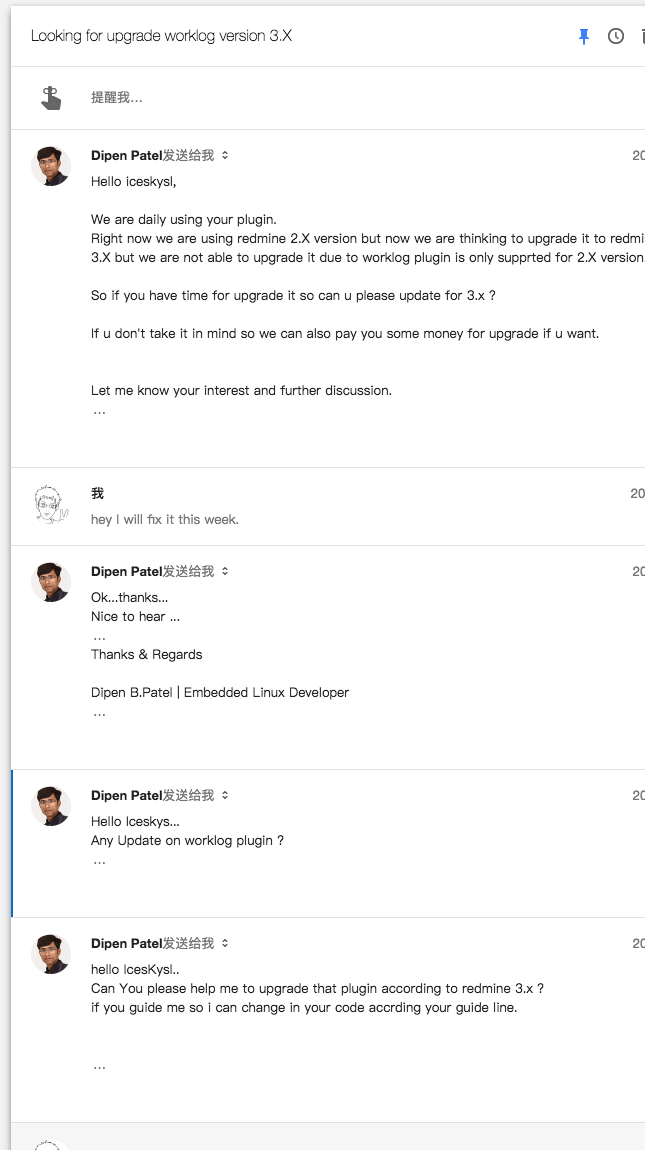Click Dipen Patel's avatar on the first message
The width and height of the screenshot is (645, 1150).
[x=51, y=166]
